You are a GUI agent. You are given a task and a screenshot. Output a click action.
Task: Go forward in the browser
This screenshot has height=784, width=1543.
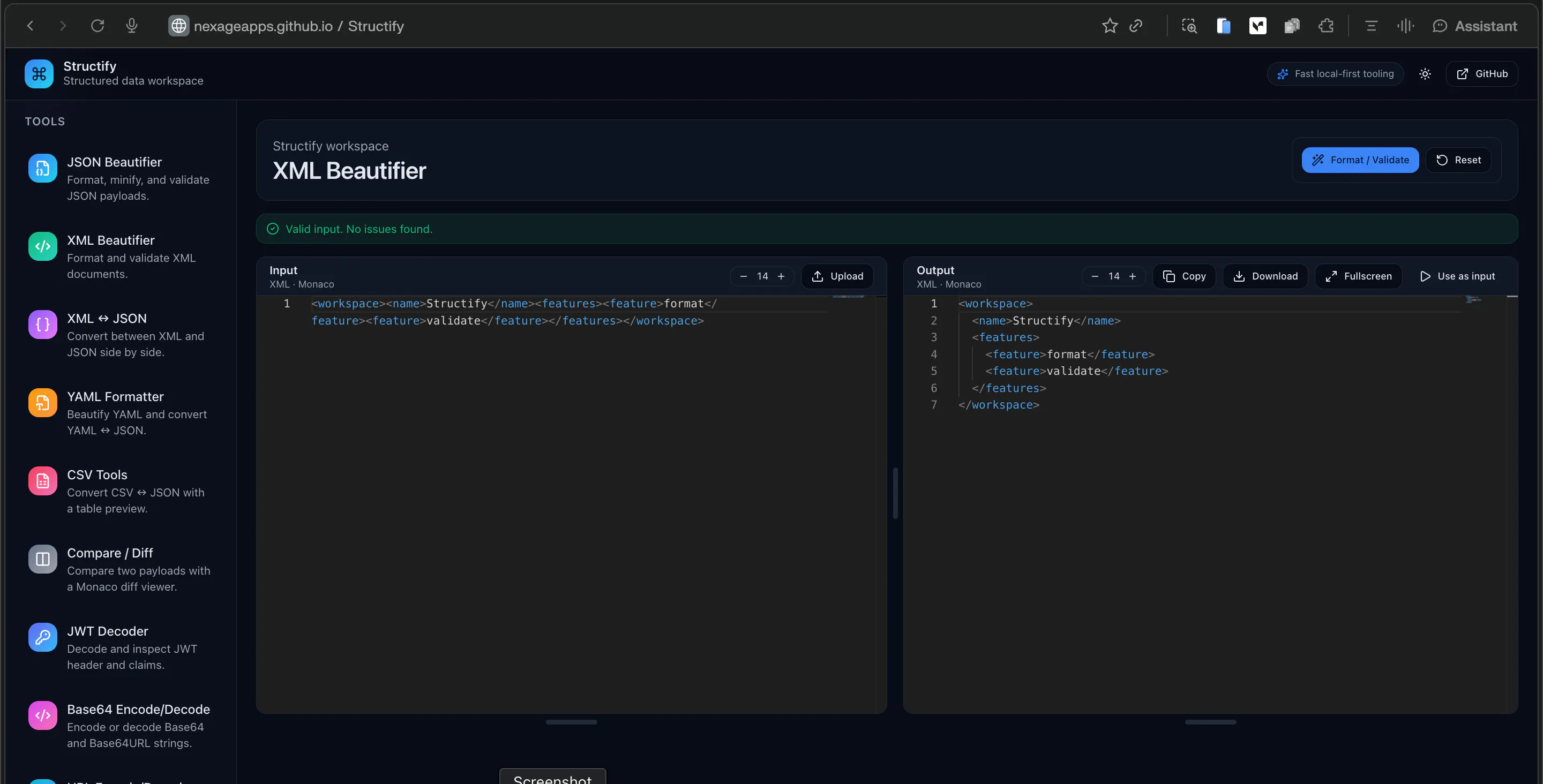63,26
